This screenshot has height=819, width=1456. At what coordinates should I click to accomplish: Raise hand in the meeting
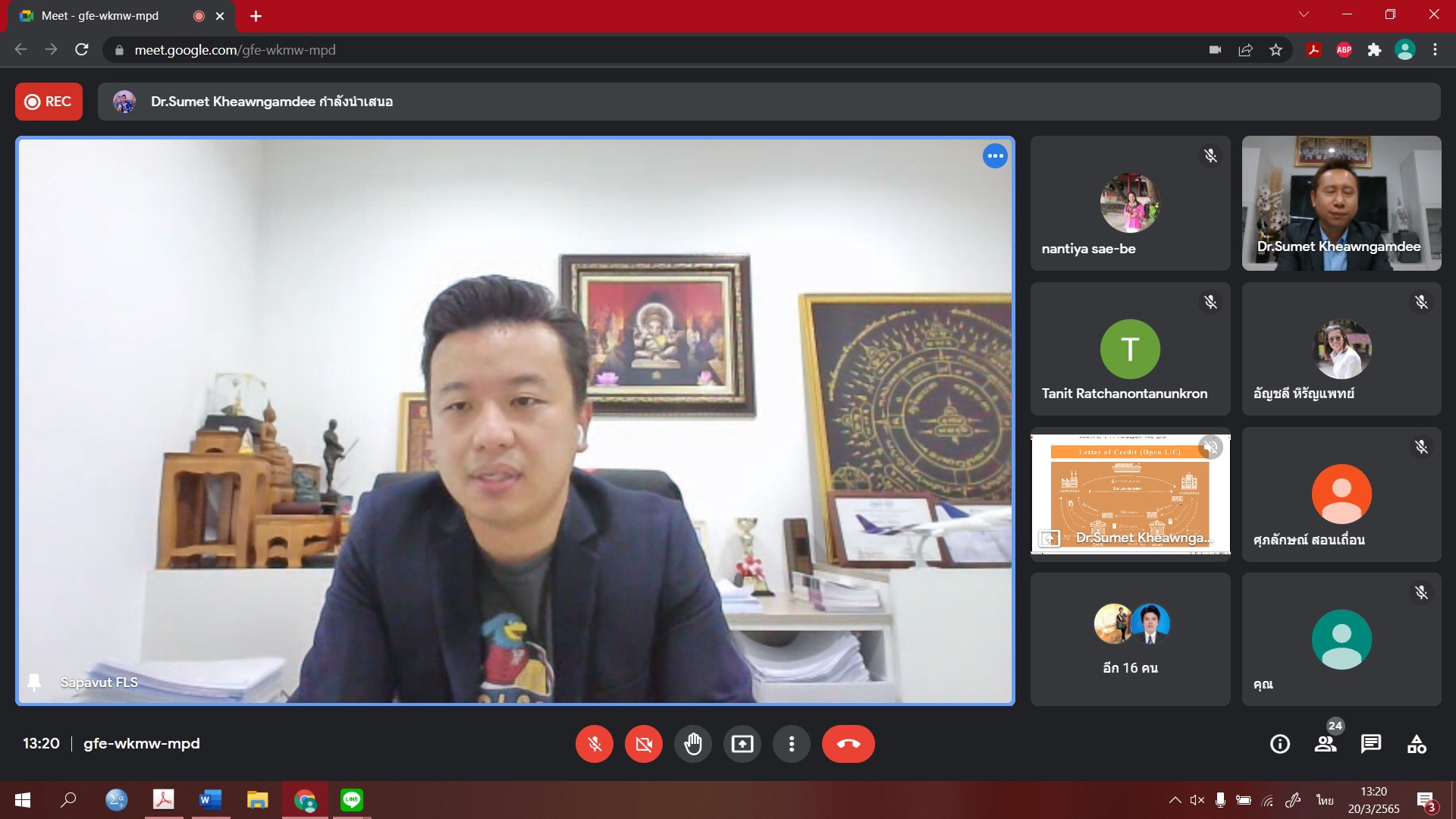(x=692, y=744)
